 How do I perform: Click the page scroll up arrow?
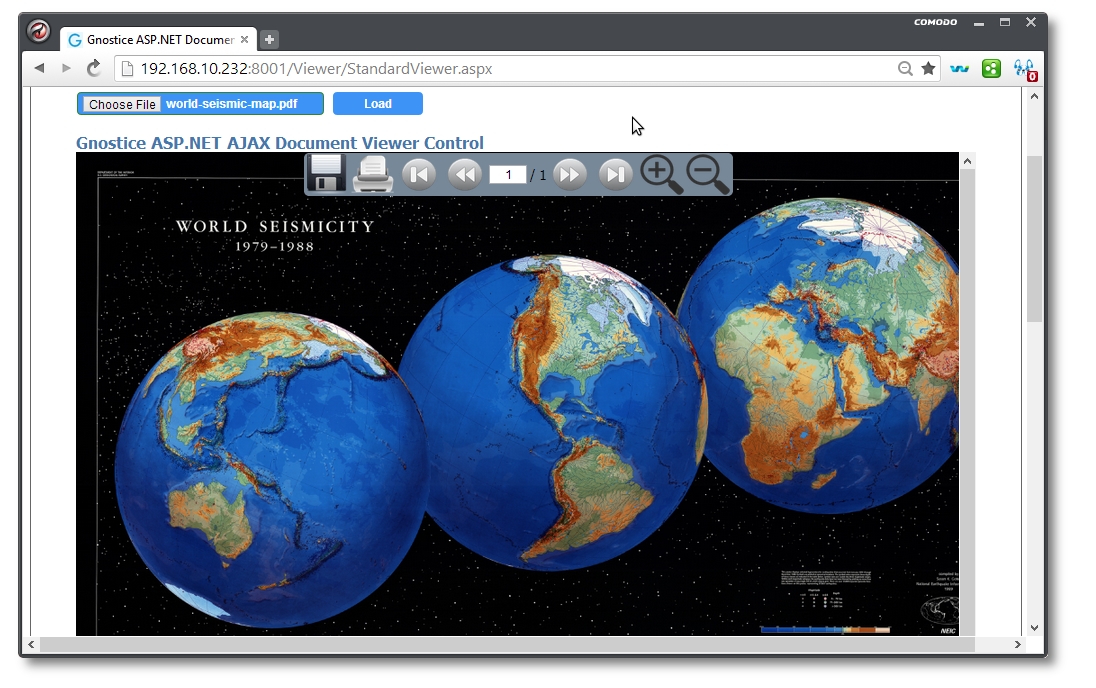pyautogui.click(x=1034, y=96)
